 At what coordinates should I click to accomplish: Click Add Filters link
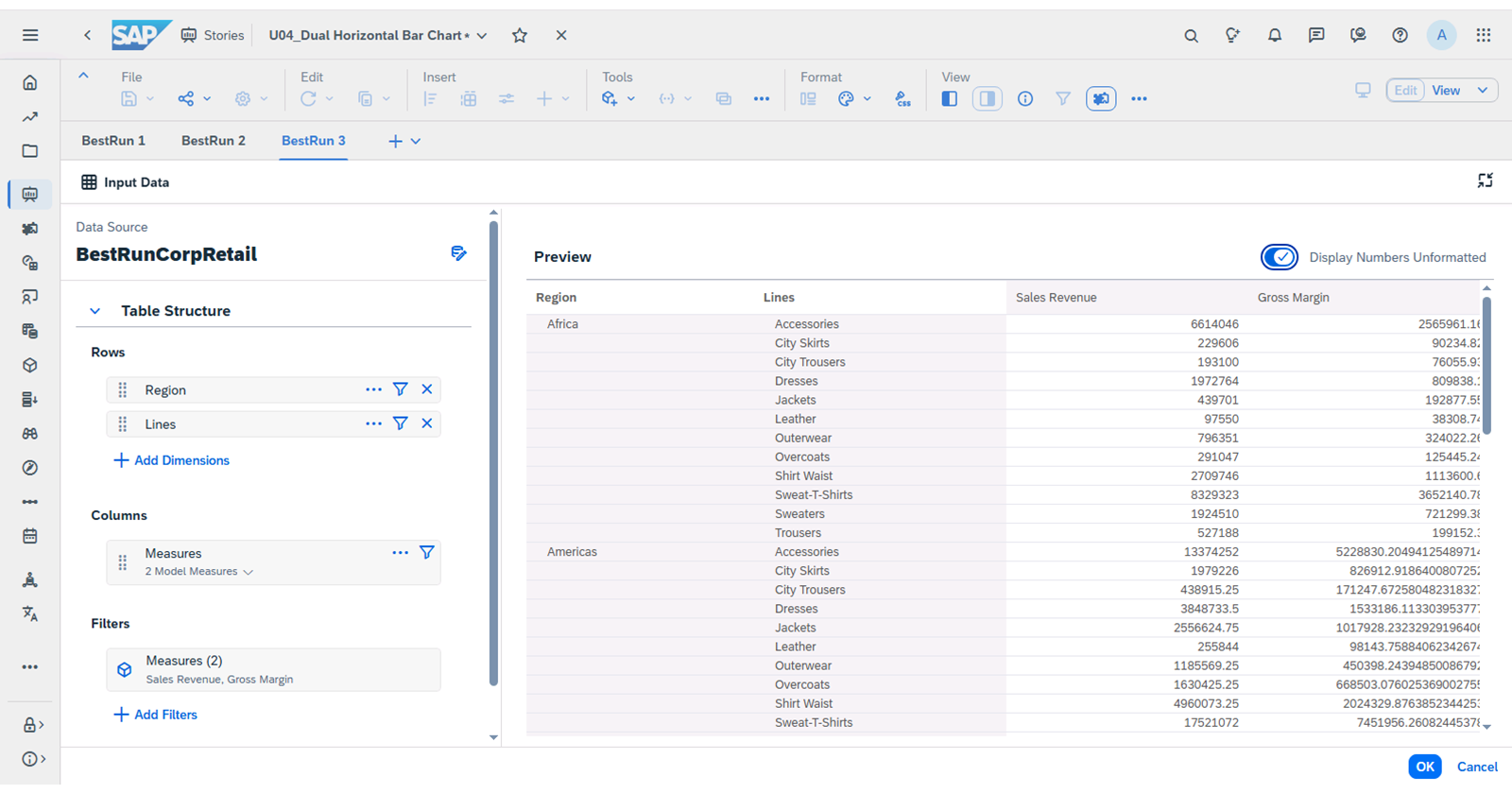pyautogui.click(x=155, y=715)
